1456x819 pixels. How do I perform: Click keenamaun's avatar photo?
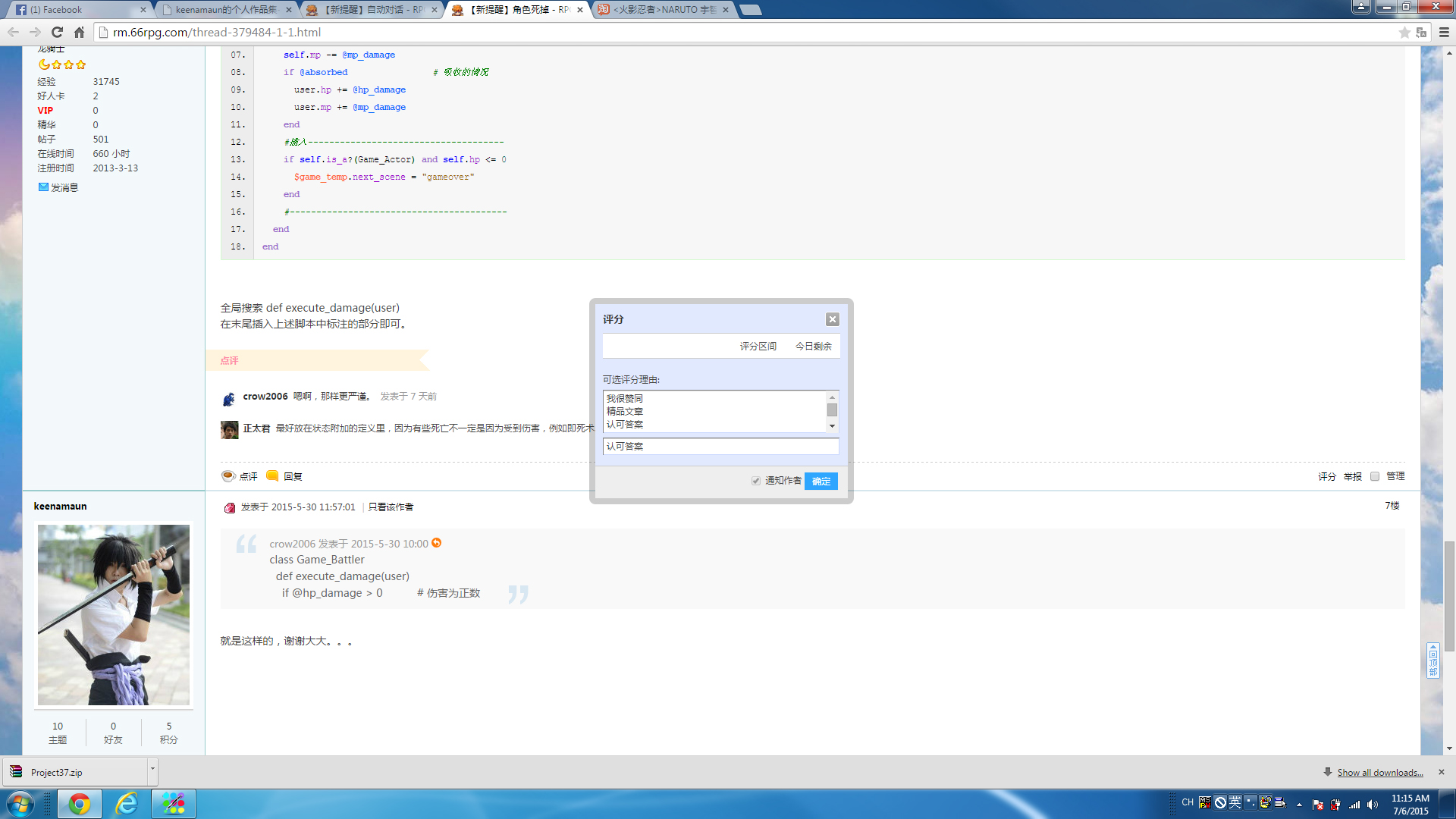tap(114, 615)
